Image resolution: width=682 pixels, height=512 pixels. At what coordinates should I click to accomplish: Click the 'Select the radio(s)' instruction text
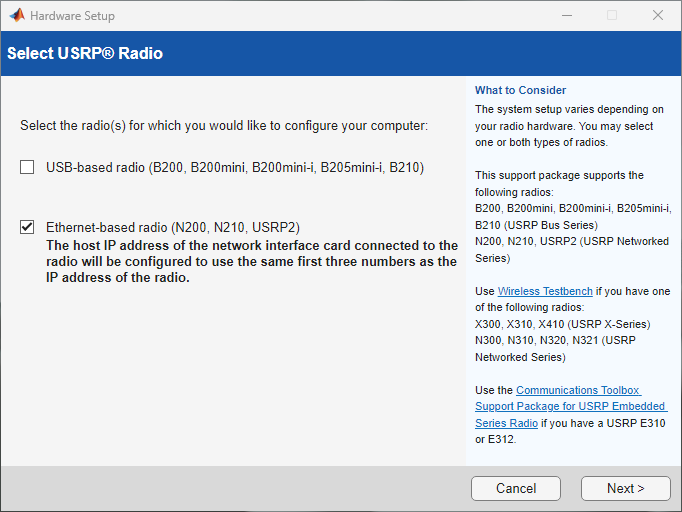pos(224,126)
